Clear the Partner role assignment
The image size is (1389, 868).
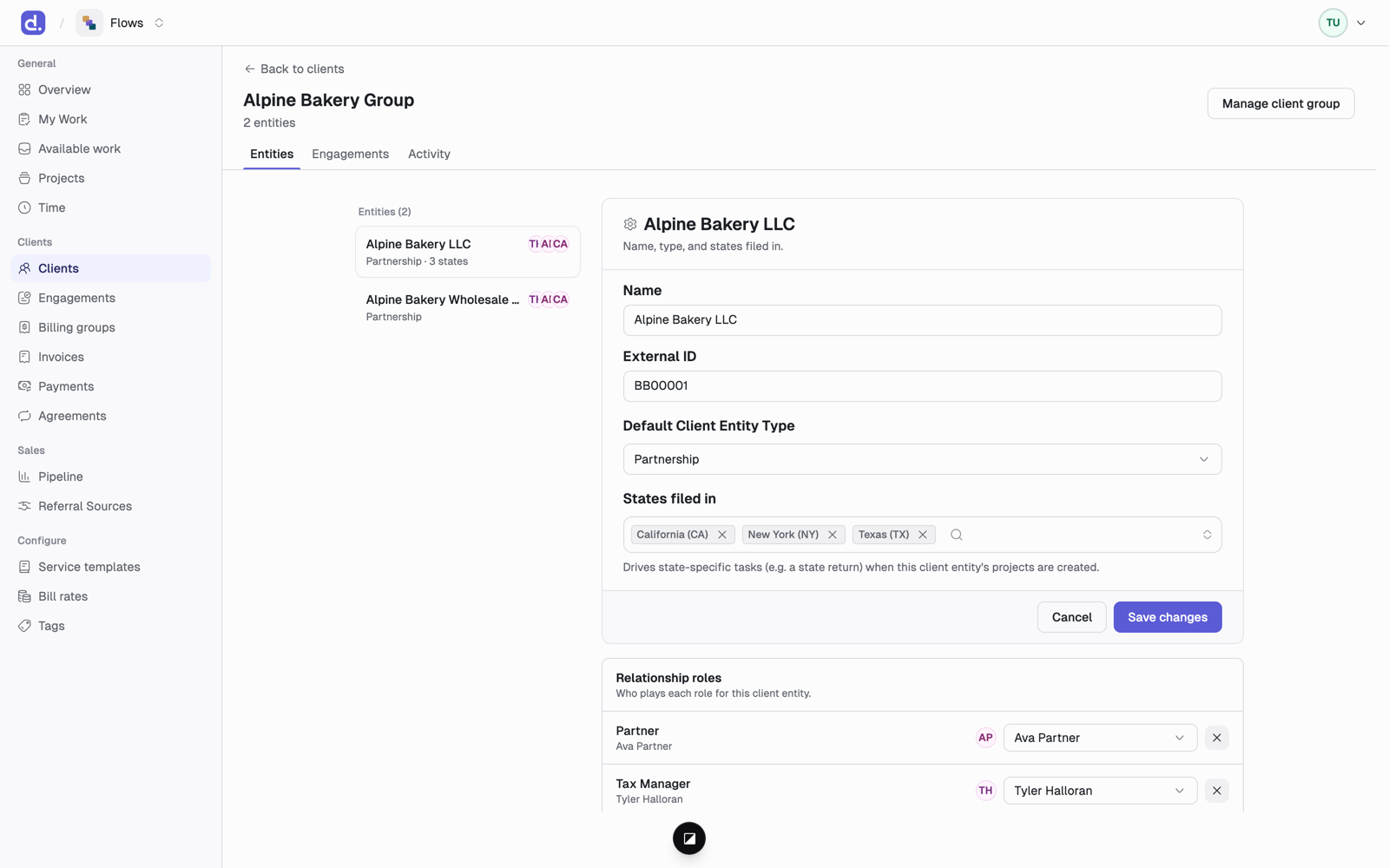click(x=1216, y=738)
